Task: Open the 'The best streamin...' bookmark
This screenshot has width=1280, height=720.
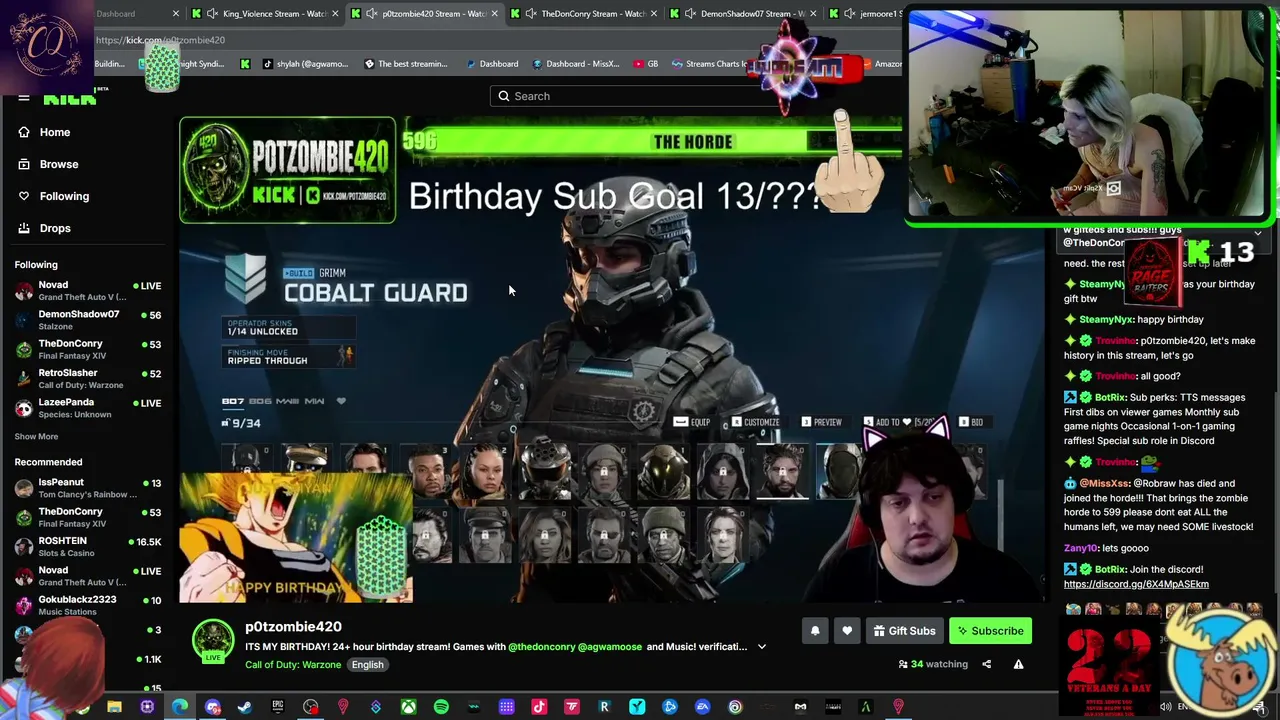Action: pos(406,64)
